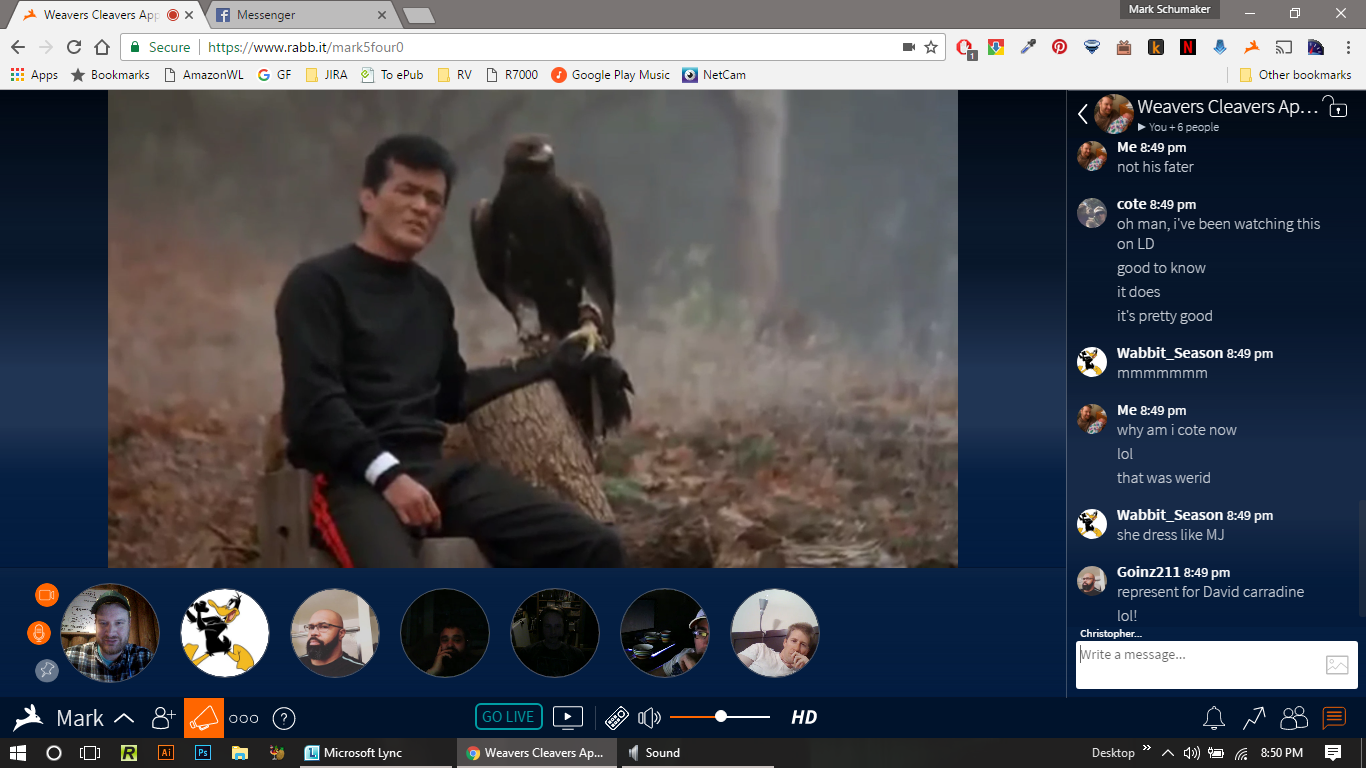The height and width of the screenshot is (768, 1366).
Task: Open the AmazonWL bookmark
Action: point(202,75)
